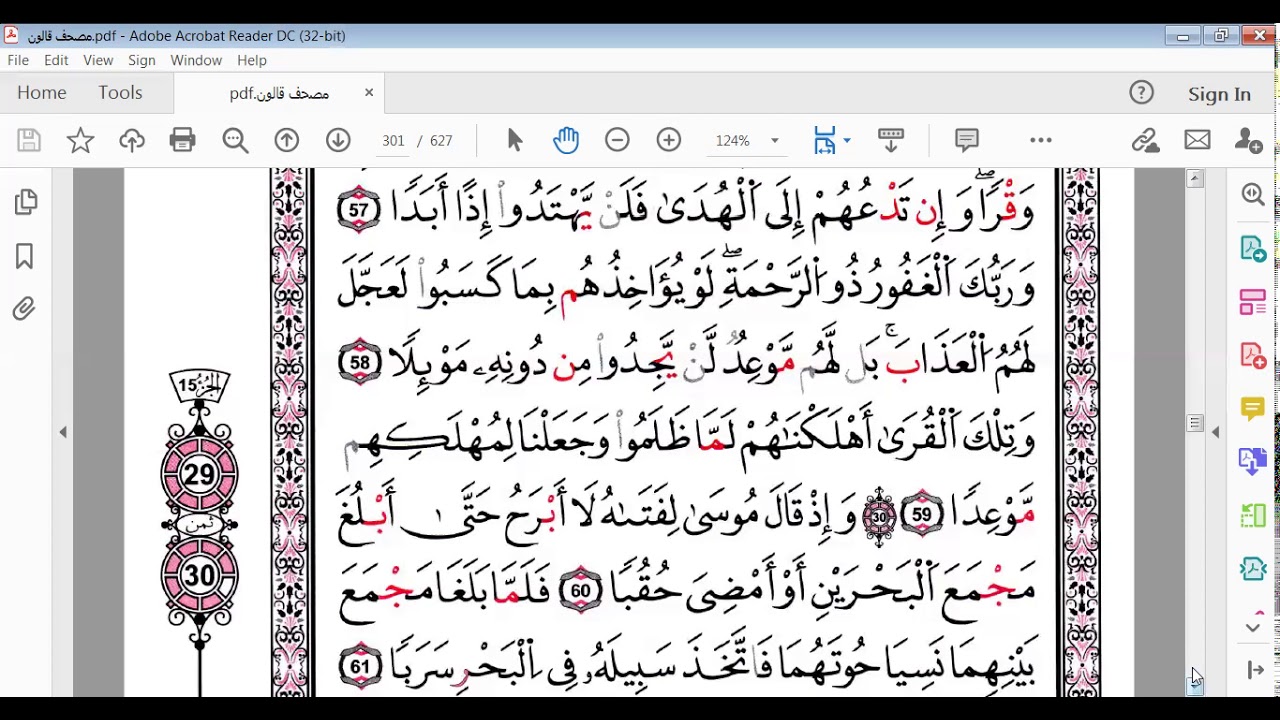This screenshot has height=720, width=1280.
Task: Activate the Hand pan tool
Action: tap(566, 141)
